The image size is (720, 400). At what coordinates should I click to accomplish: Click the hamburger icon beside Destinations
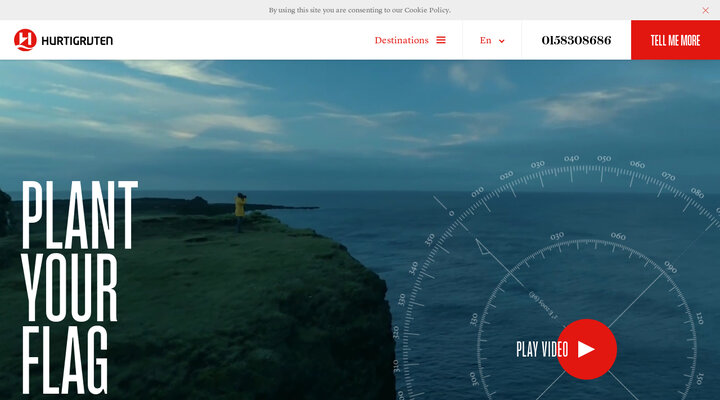pos(441,40)
